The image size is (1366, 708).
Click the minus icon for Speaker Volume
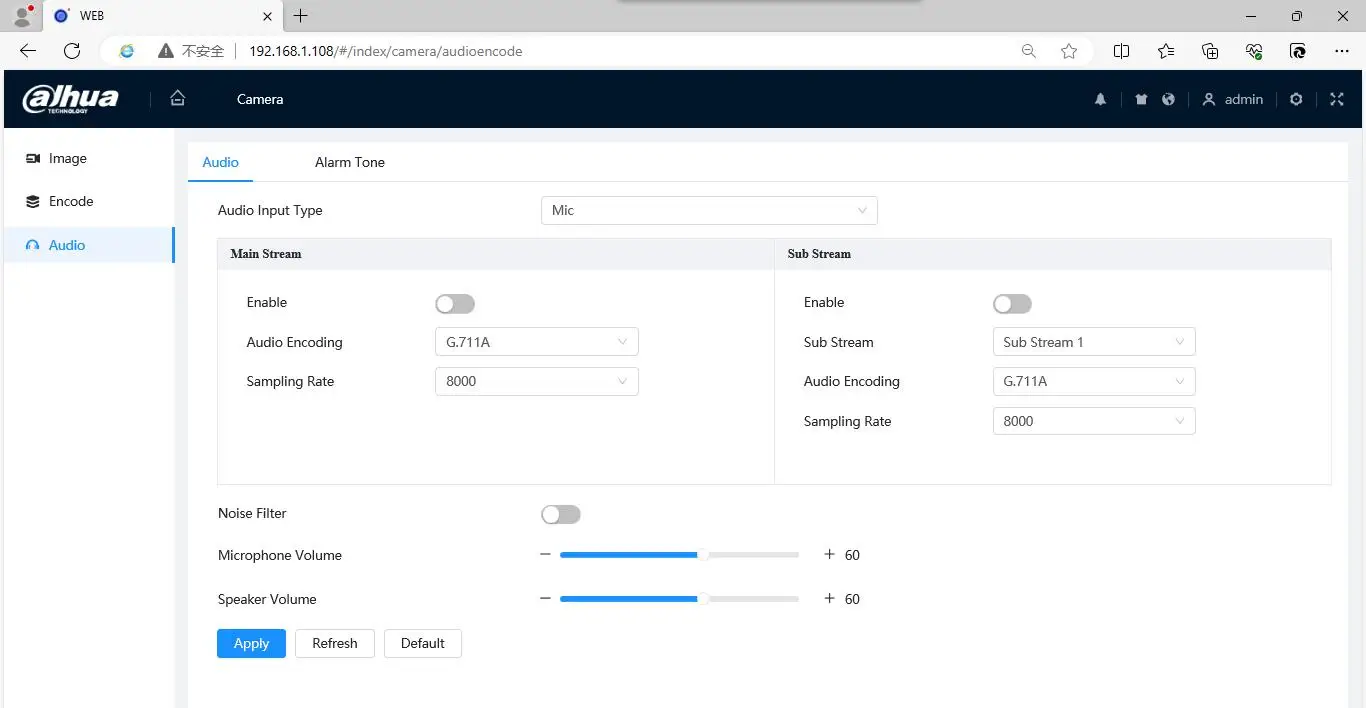click(545, 598)
